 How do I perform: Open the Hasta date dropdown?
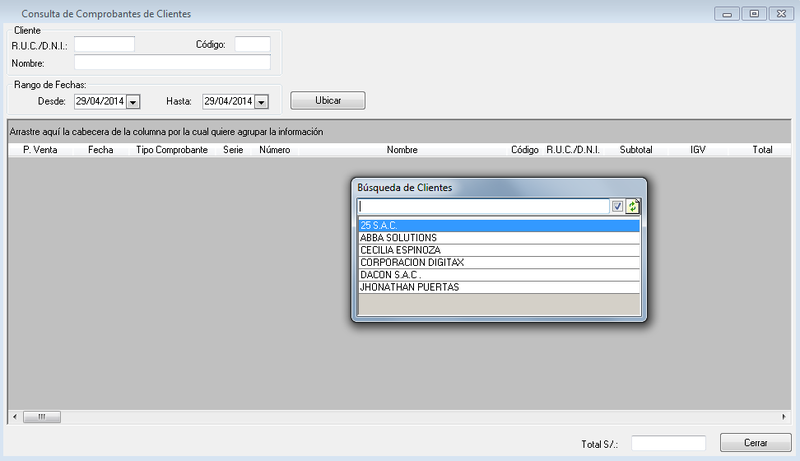[261, 101]
